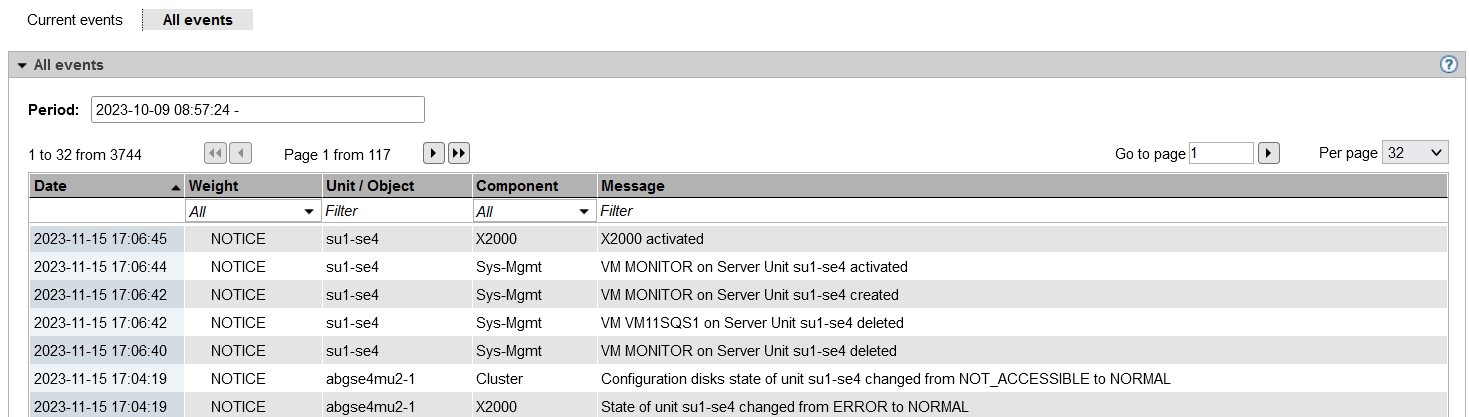Click the Period date input field
The width and height of the screenshot is (1469, 417).
[257, 110]
